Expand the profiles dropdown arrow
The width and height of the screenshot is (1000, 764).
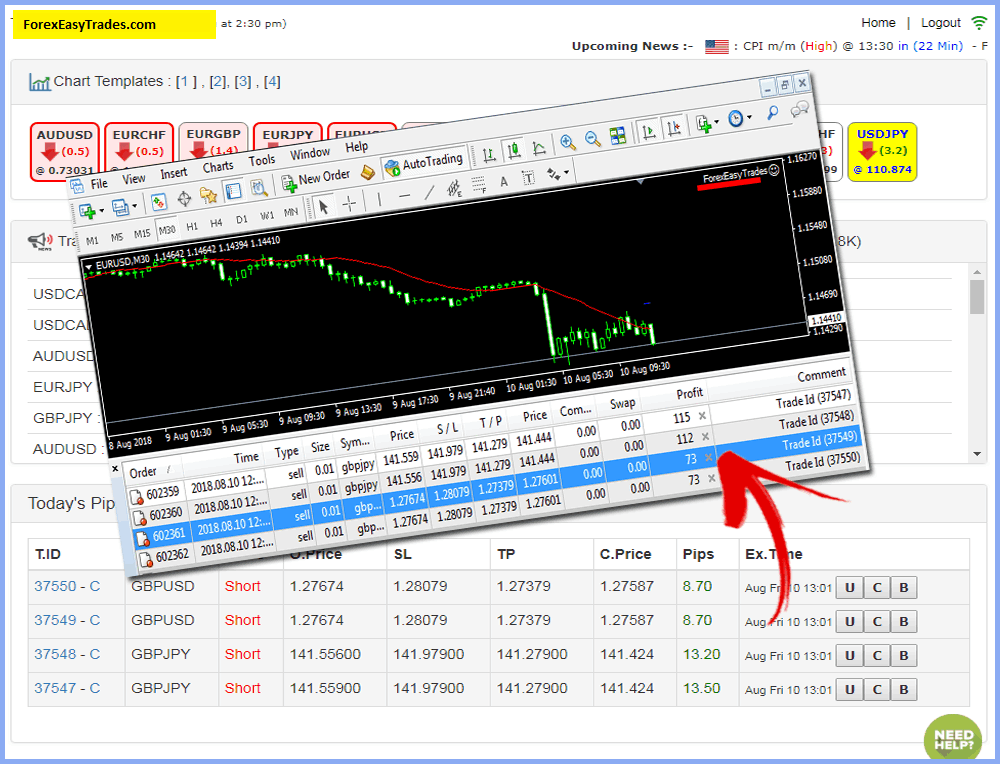[x=134, y=208]
